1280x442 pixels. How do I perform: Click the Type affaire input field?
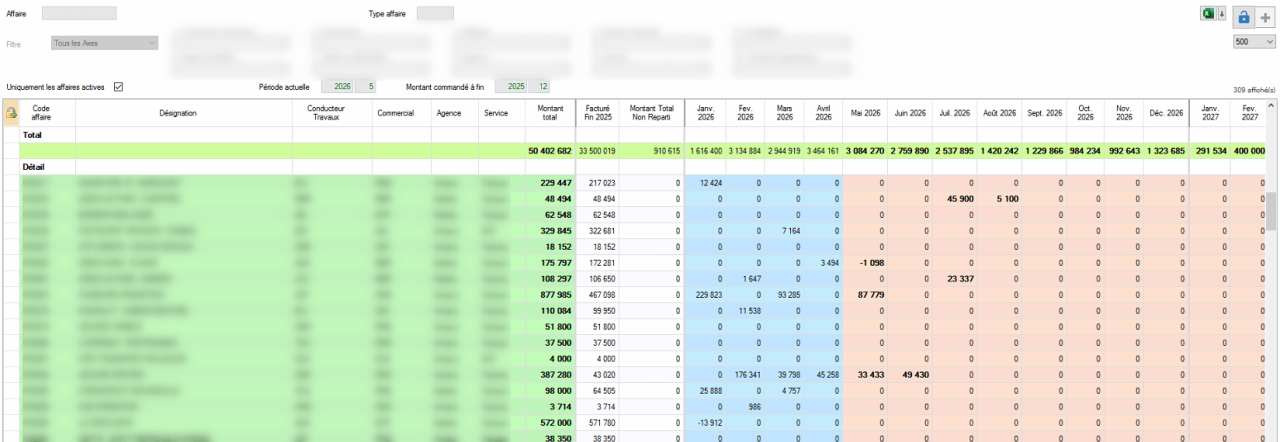tap(435, 14)
